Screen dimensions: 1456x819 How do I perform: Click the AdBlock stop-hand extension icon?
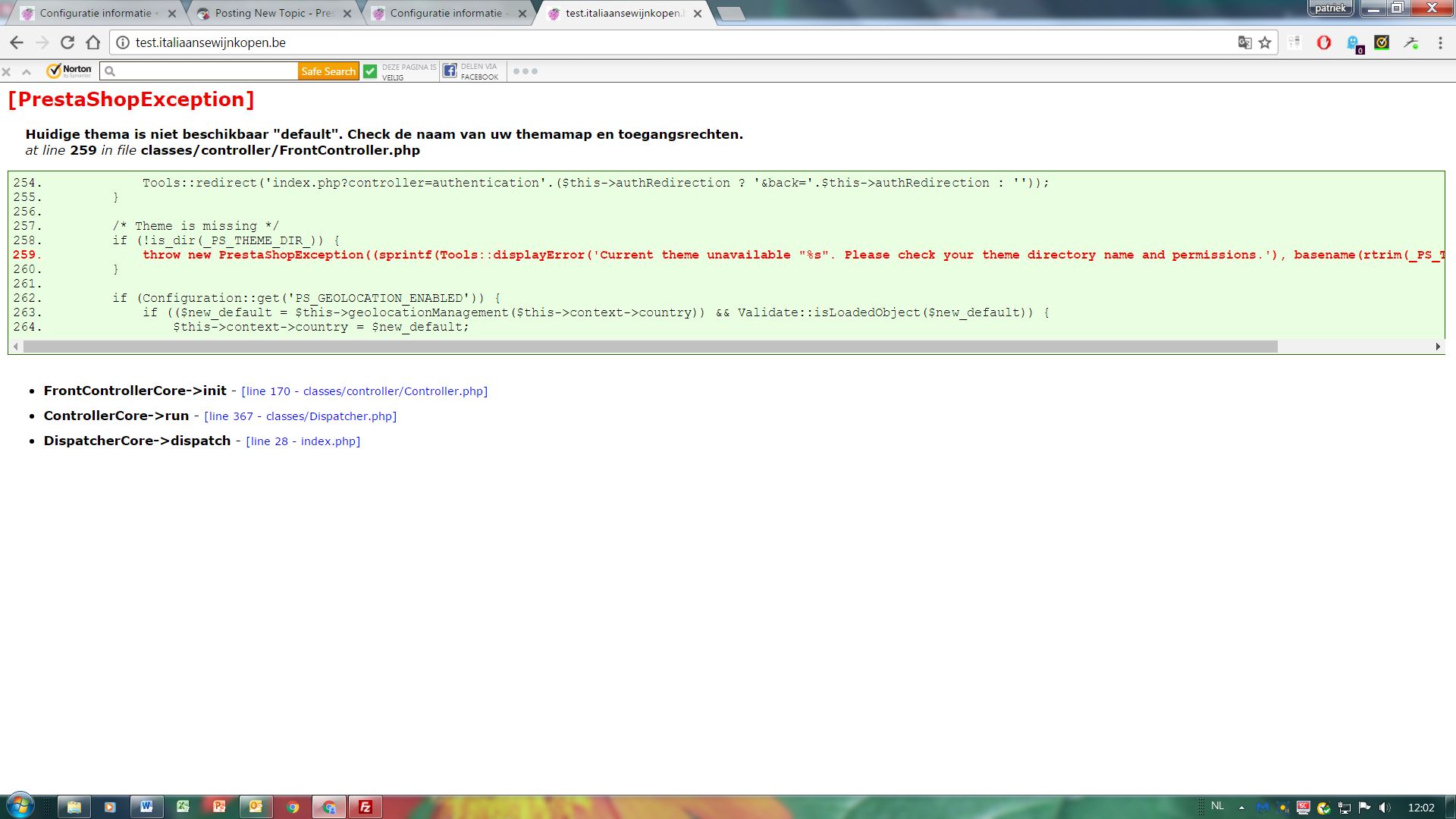[1324, 43]
